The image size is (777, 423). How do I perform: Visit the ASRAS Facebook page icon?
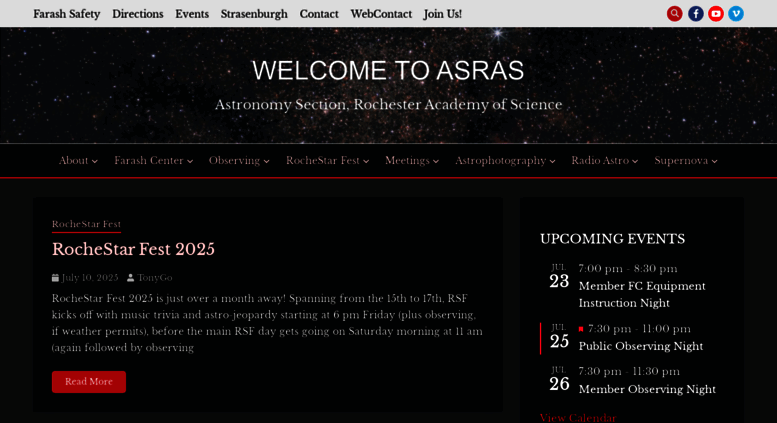[x=695, y=14]
